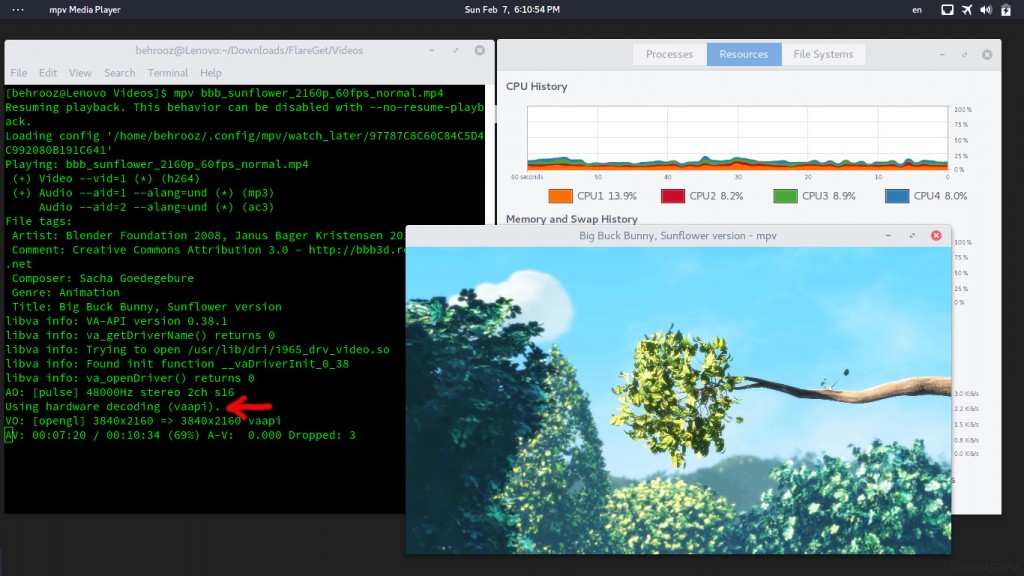Open the mpv Media Player app menu
The image size is (1024, 576).
click(x=85, y=10)
